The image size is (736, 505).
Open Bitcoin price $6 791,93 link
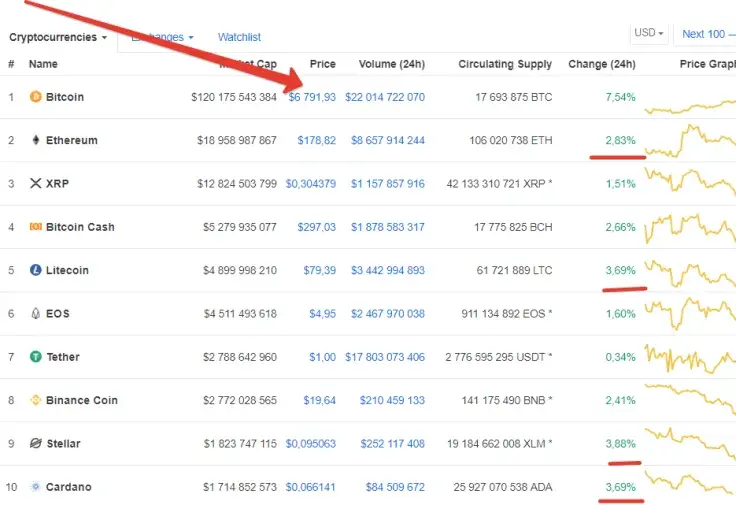(312, 97)
